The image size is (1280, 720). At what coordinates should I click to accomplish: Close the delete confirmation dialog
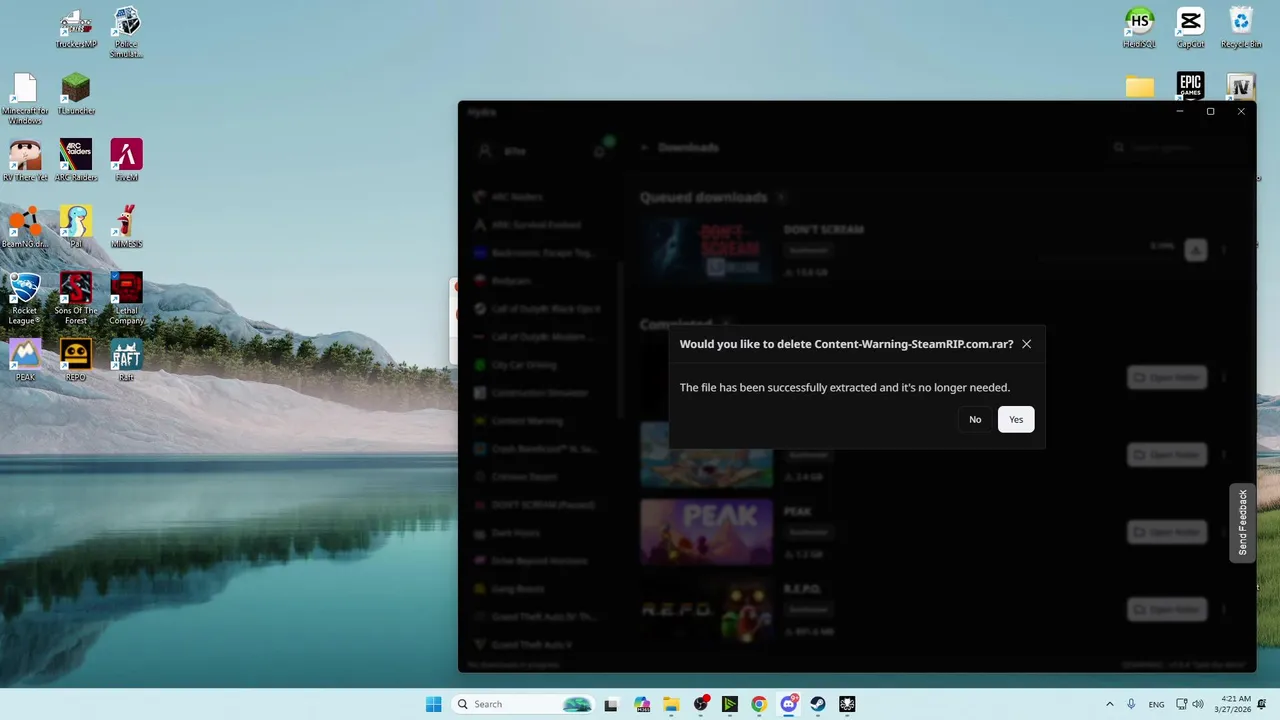(x=1026, y=344)
